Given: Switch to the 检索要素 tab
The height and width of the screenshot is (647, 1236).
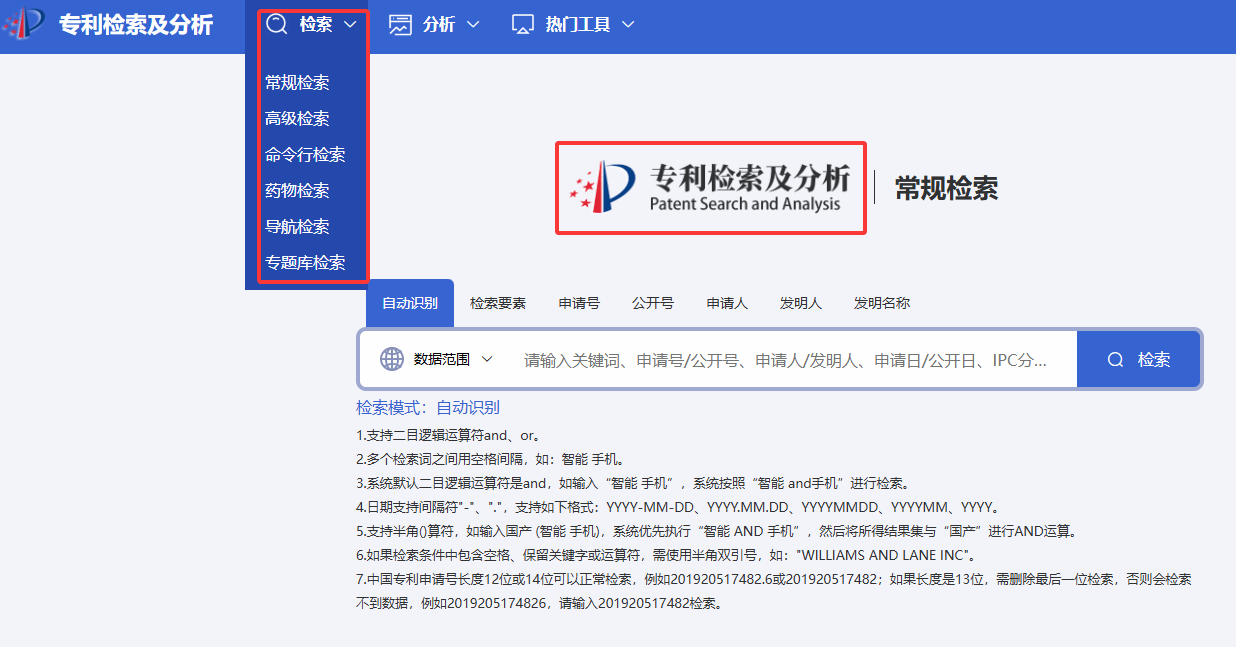Looking at the screenshot, I should (498, 303).
